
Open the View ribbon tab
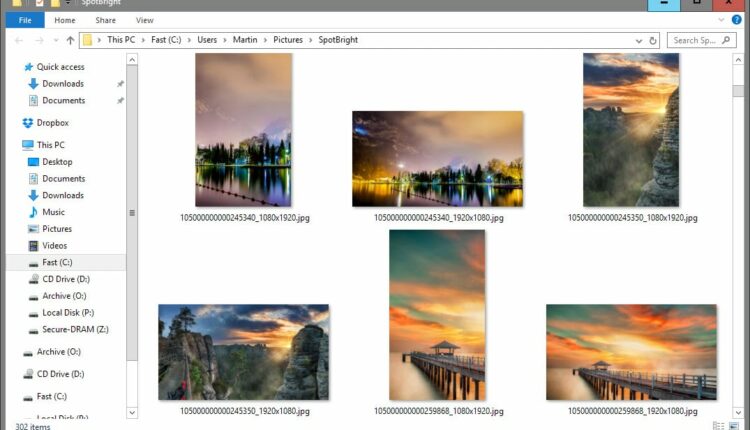(144, 20)
